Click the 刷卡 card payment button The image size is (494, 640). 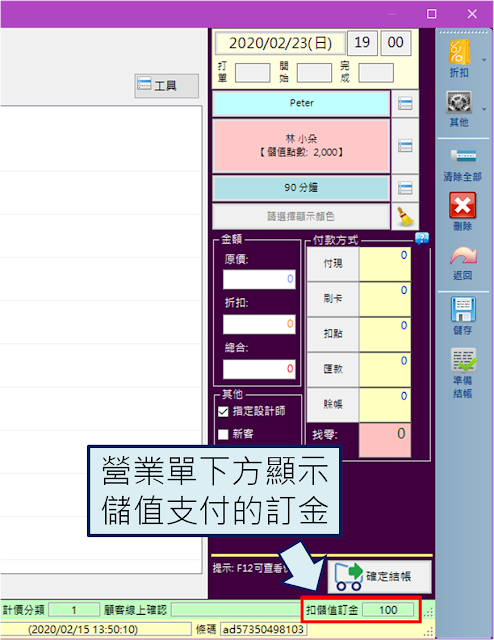point(333,299)
